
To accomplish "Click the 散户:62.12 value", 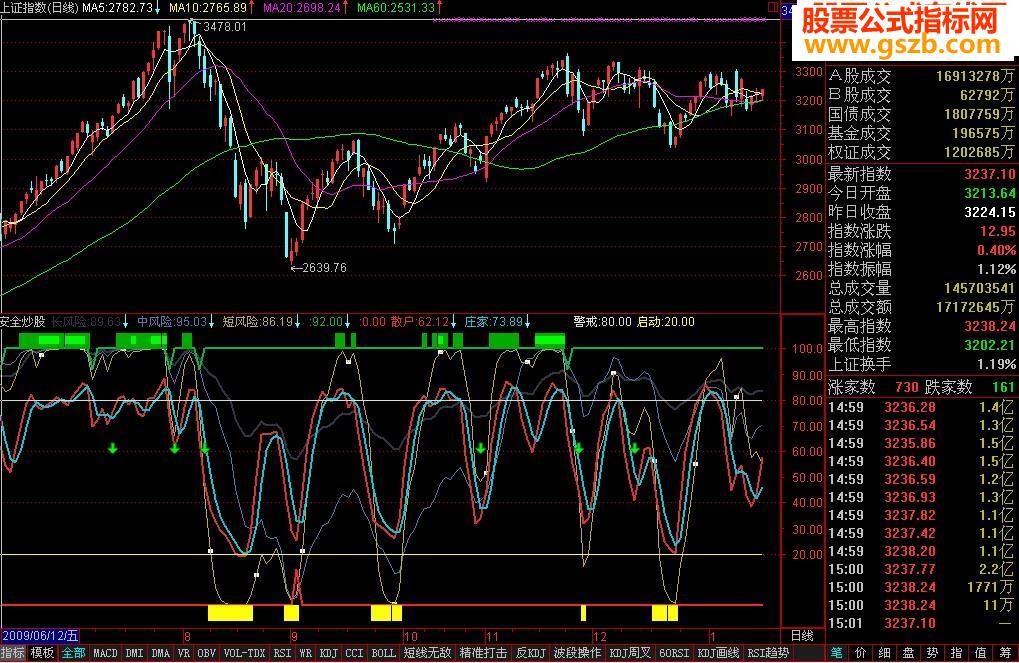I will pyautogui.click(x=420, y=322).
